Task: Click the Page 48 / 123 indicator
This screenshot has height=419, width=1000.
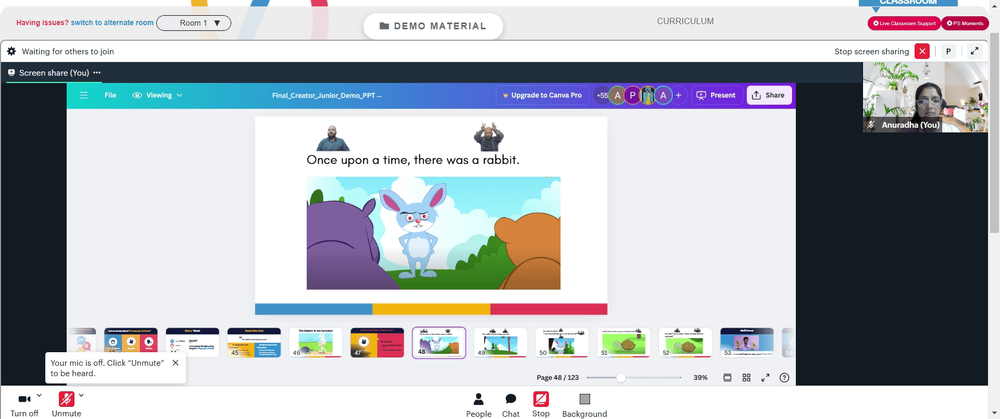Action: tap(557, 378)
